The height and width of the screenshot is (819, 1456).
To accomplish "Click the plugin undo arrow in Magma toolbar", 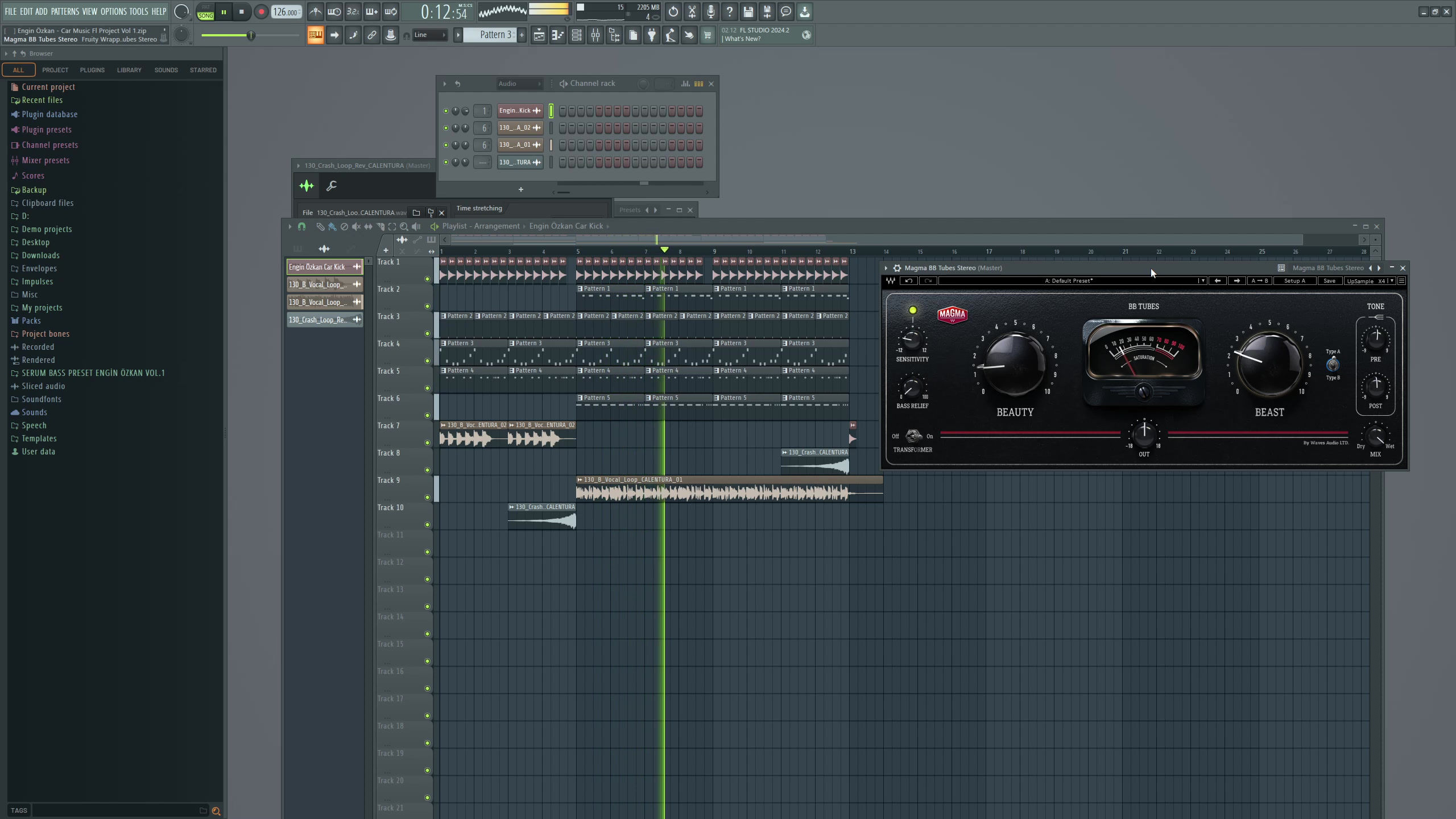I will point(908,281).
